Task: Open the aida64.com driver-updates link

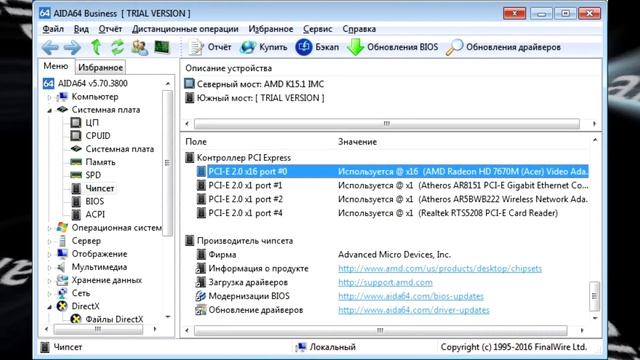Action: click(413, 310)
